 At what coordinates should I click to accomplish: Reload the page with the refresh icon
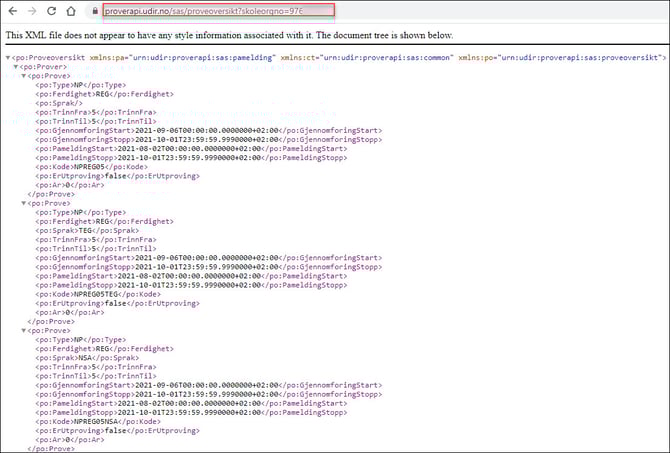tap(51, 11)
